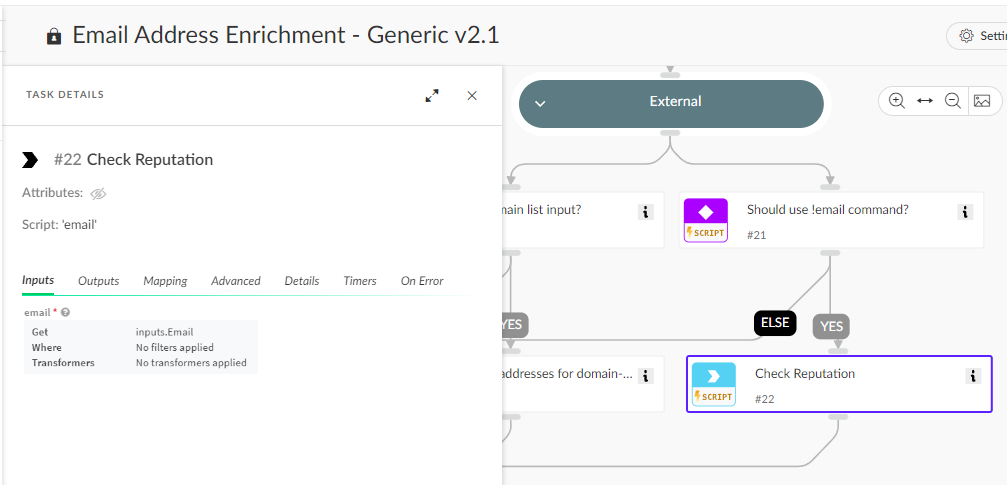Select the ELSE branch label
This screenshot has width=1007, height=485.
(x=775, y=323)
